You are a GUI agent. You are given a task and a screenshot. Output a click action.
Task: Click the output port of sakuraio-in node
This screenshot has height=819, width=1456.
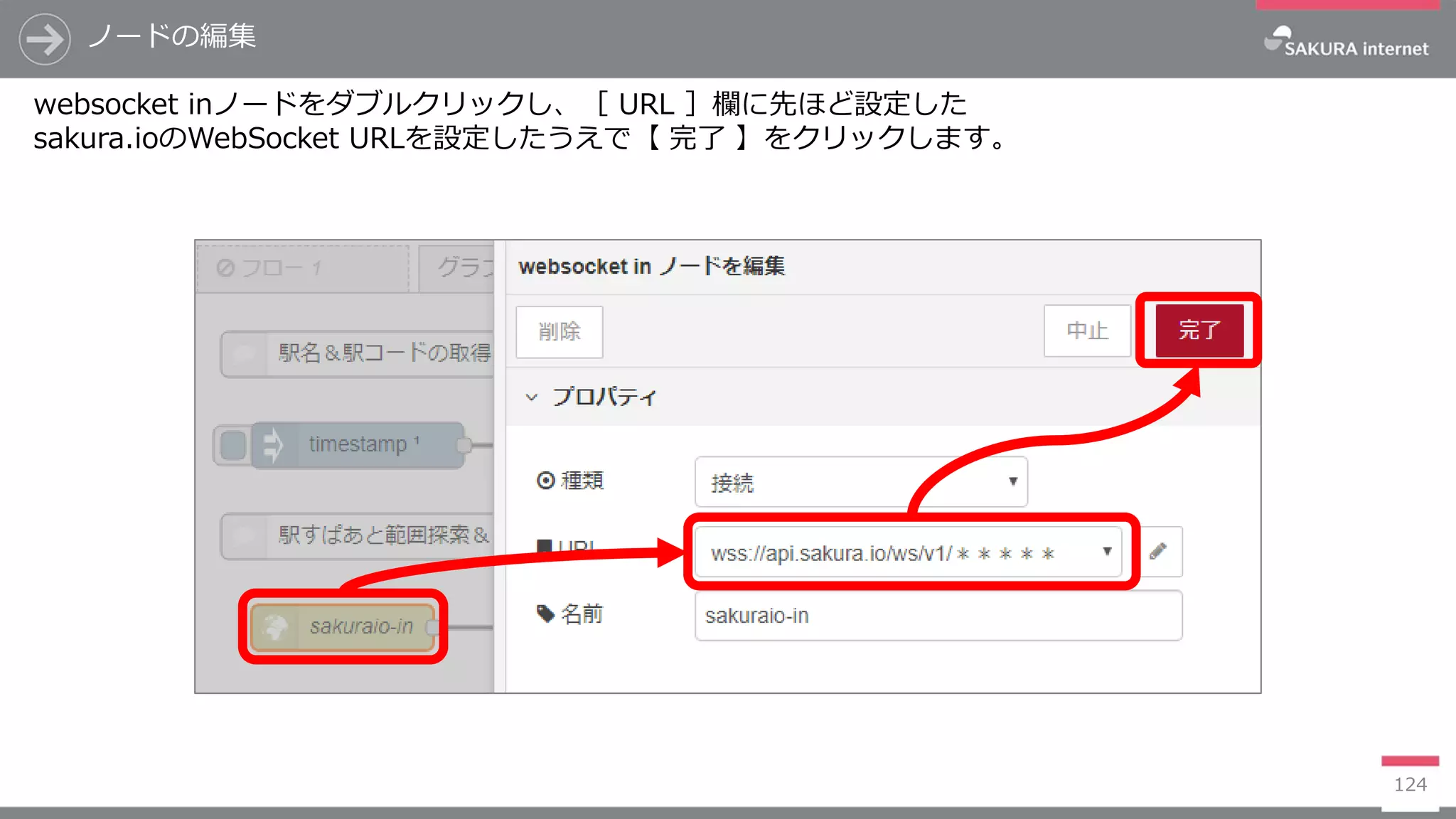pyautogui.click(x=432, y=627)
